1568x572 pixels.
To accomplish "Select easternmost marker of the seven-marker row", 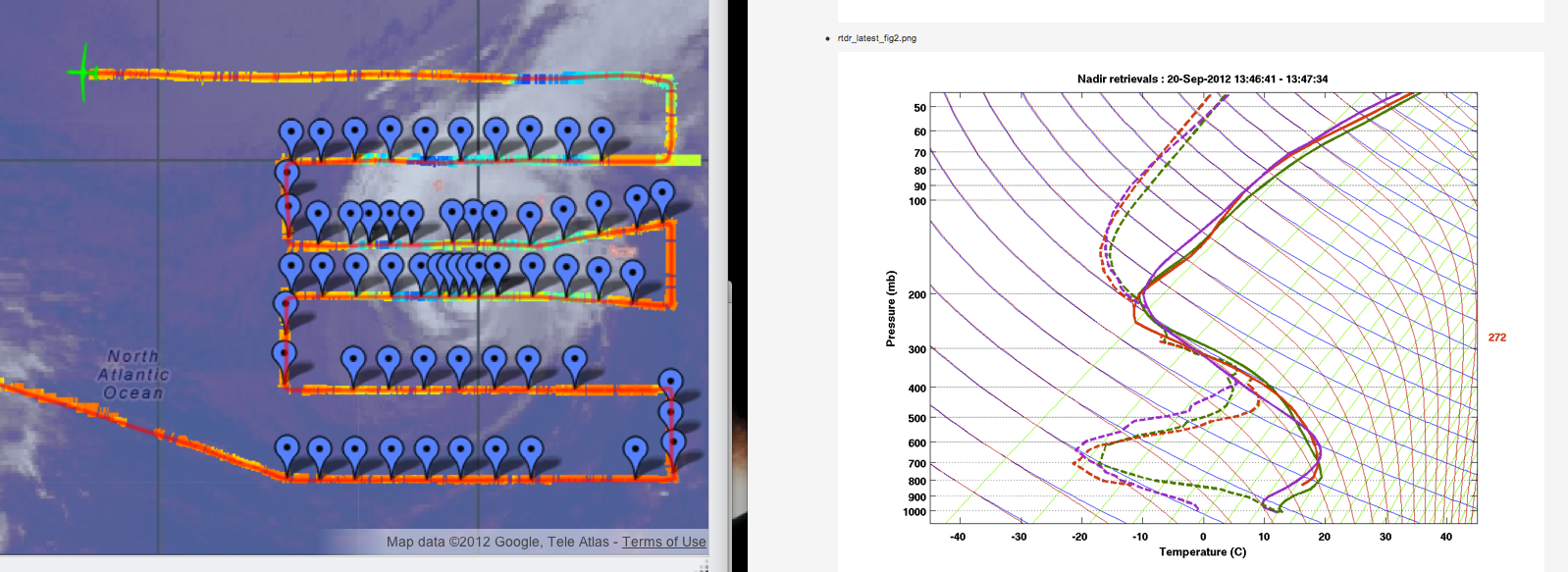I will click(574, 361).
